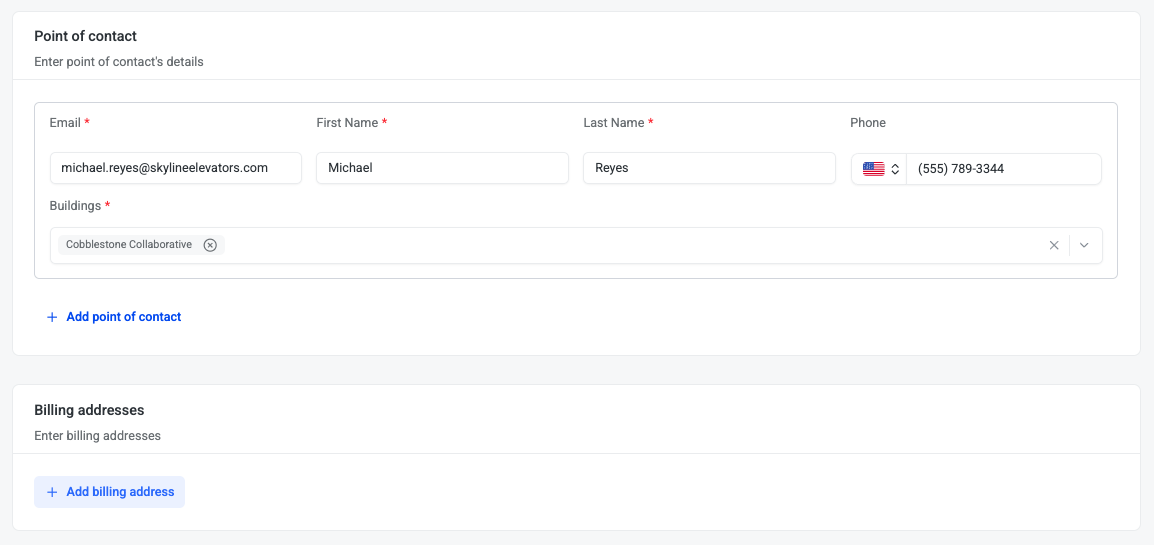The image size is (1154, 545).
Task: Click the US flag icon in Phone
Action: tap(873, 169)
